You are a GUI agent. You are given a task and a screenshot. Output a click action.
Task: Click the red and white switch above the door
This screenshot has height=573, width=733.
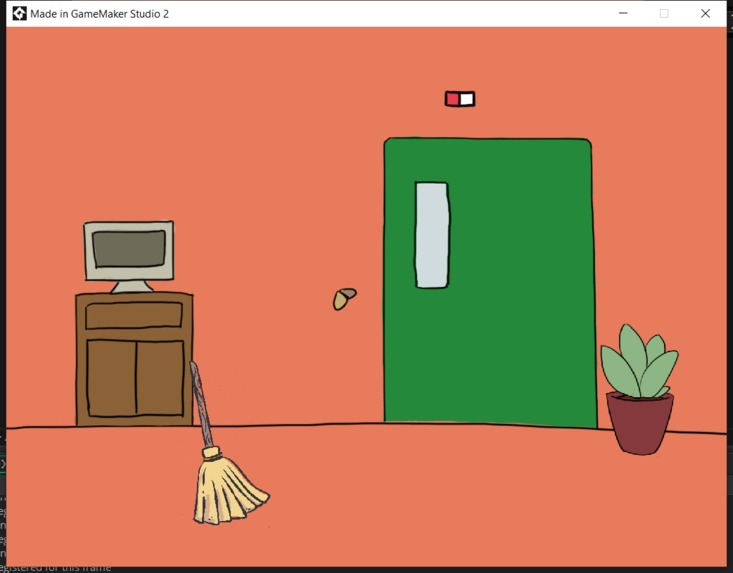(460, 99)
